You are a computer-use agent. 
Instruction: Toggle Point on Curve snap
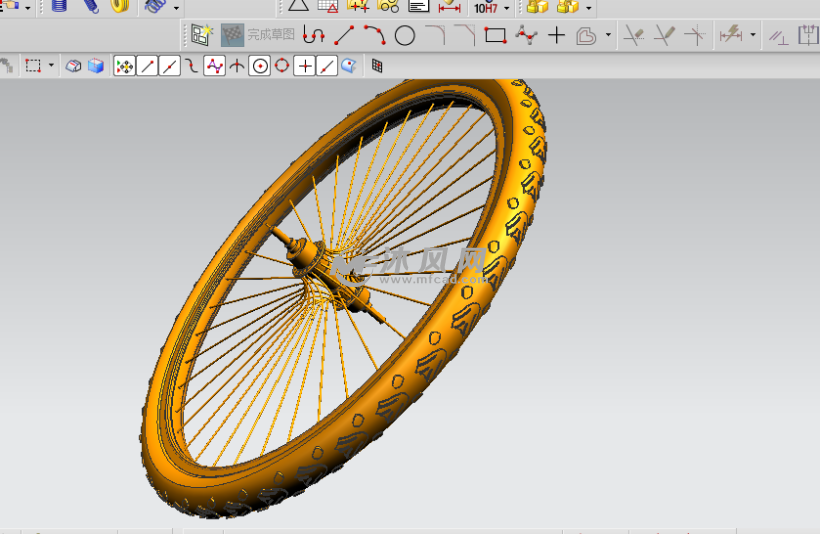tap(327, 66)
